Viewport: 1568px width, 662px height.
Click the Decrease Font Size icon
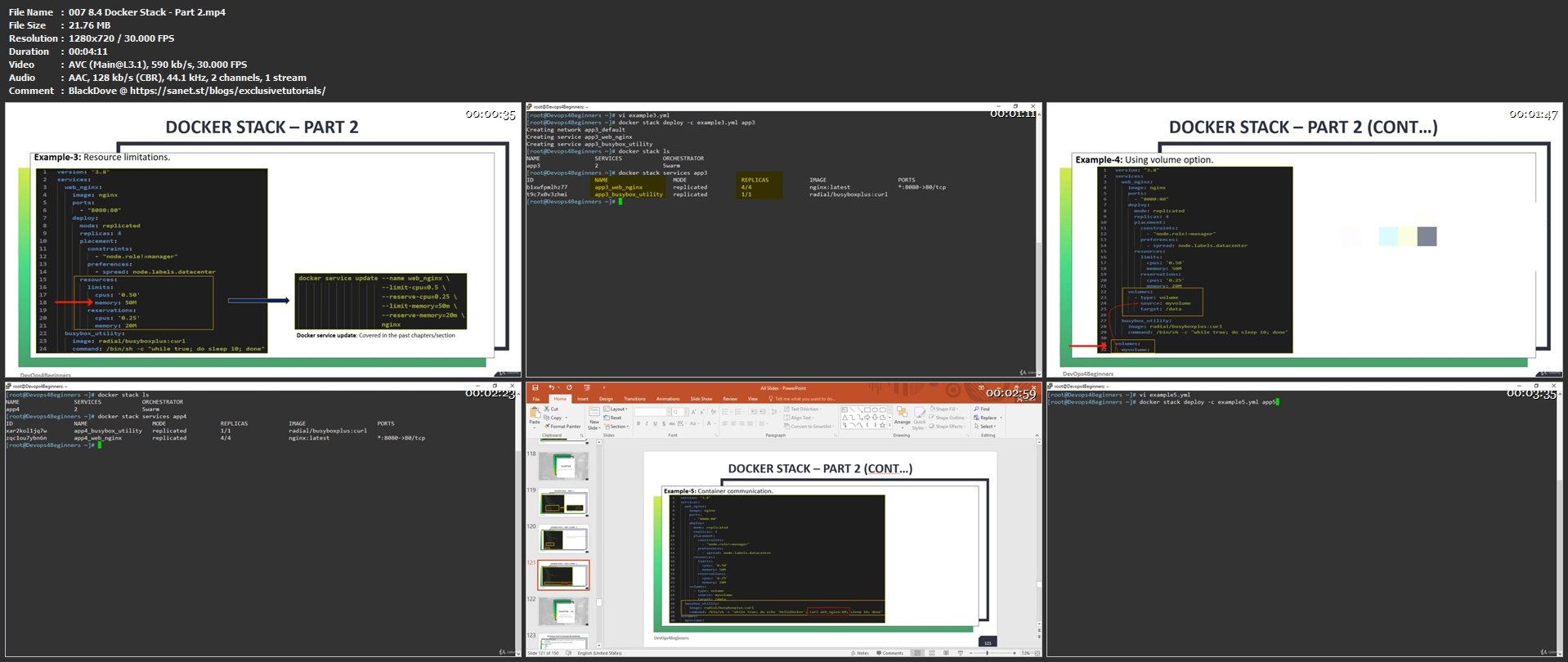[x=702, y=412]
